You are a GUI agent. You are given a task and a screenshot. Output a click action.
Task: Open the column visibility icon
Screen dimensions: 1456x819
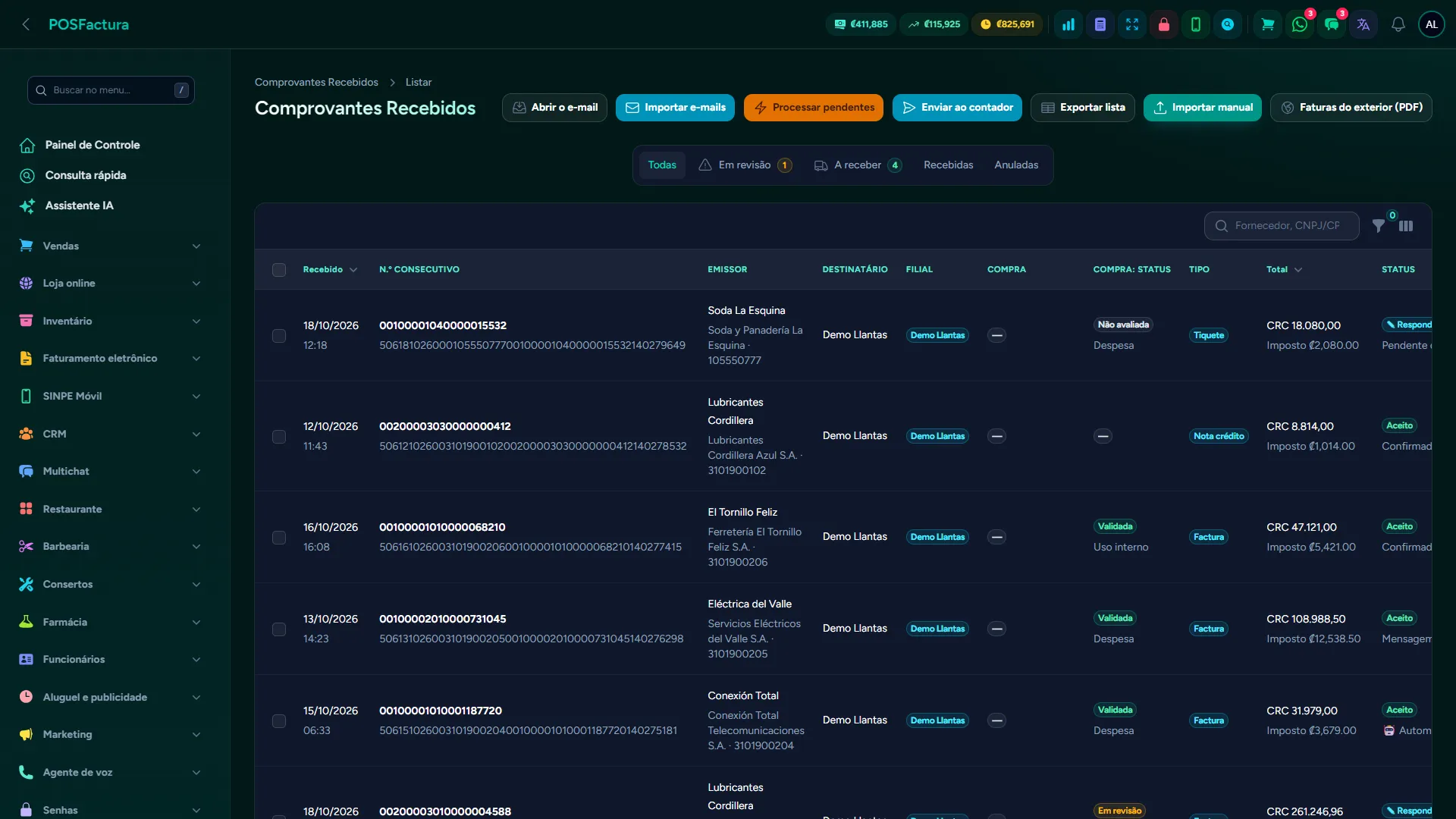[x=1406, y=226]
